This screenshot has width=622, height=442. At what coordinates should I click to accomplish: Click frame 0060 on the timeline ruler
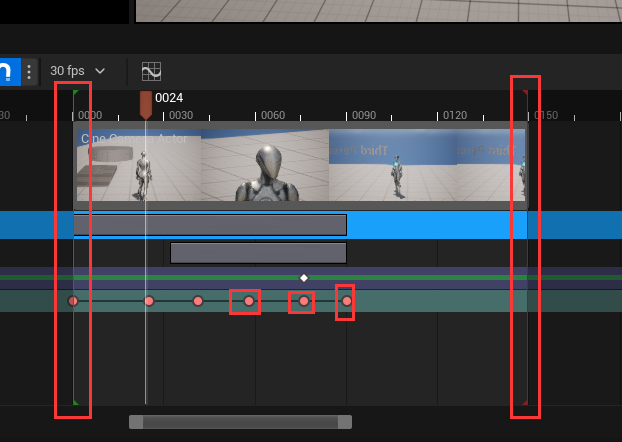(273, 115)
